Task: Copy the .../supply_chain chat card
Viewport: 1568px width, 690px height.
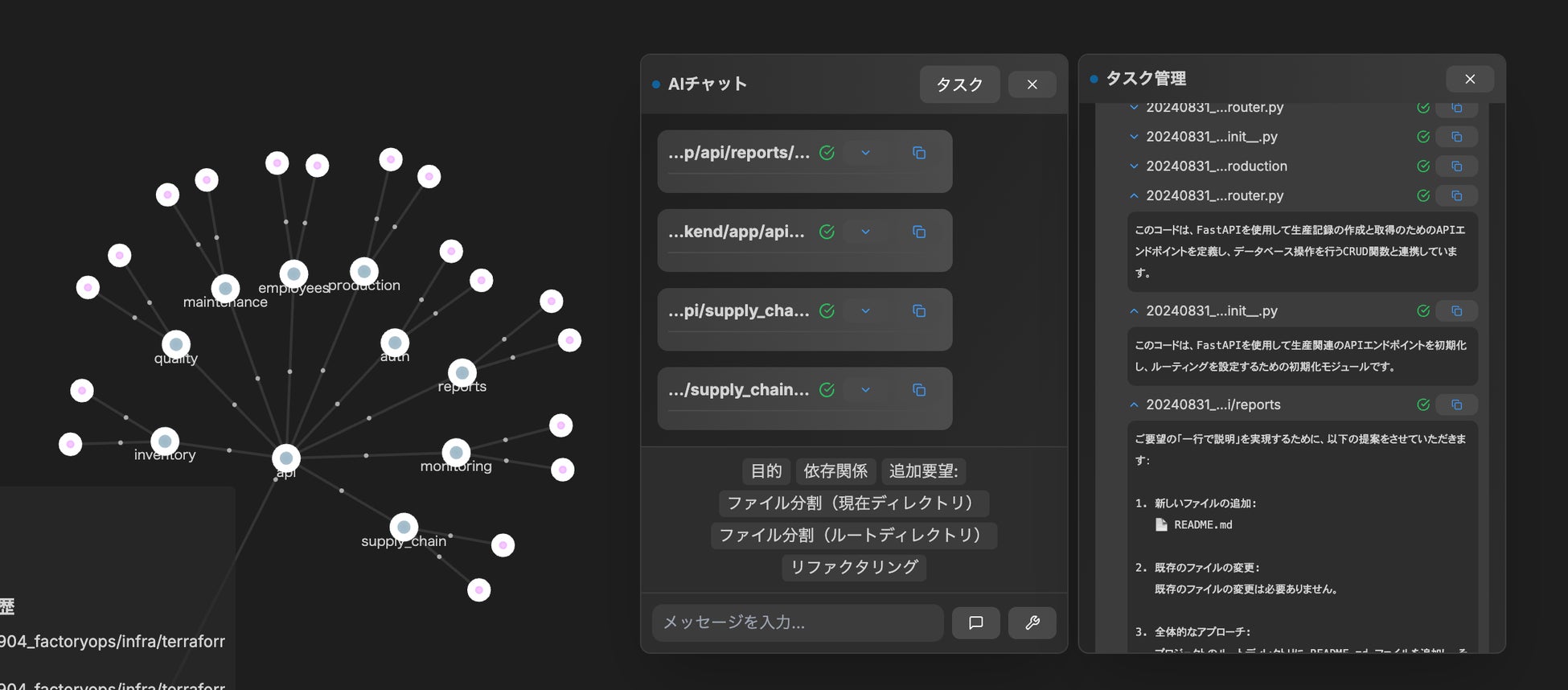Action: 919,390
